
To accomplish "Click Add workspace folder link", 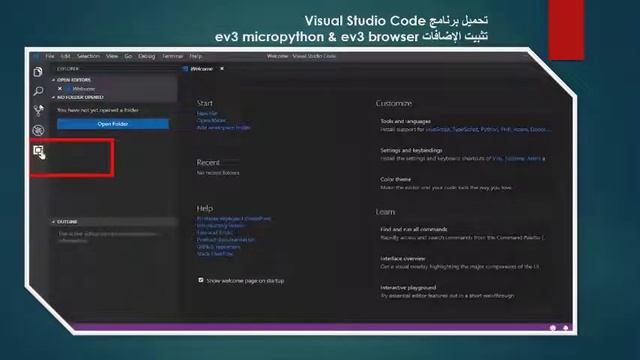I will pyautogui.click(x=224, y=128).
